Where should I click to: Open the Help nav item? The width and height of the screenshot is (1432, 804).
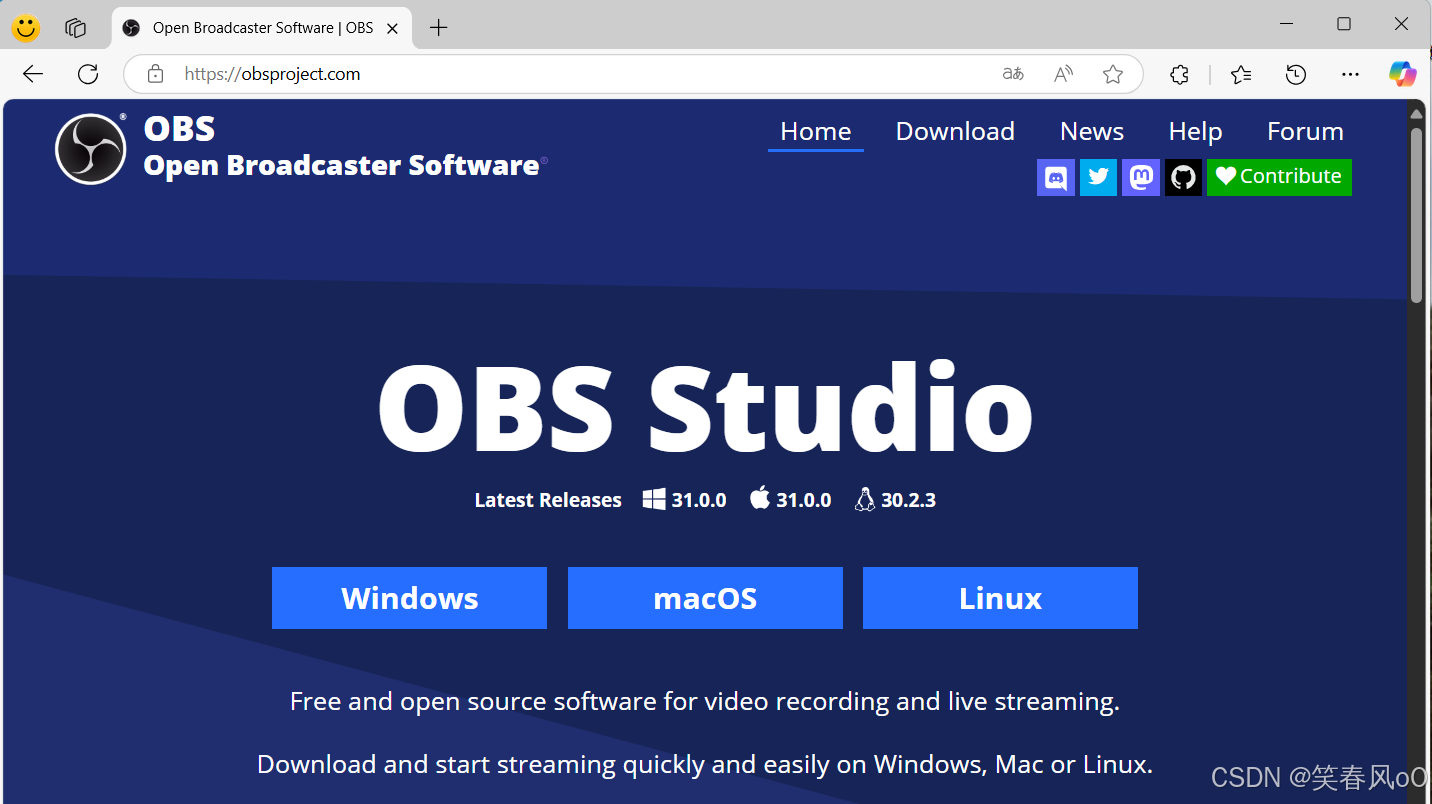[1195, 131]
